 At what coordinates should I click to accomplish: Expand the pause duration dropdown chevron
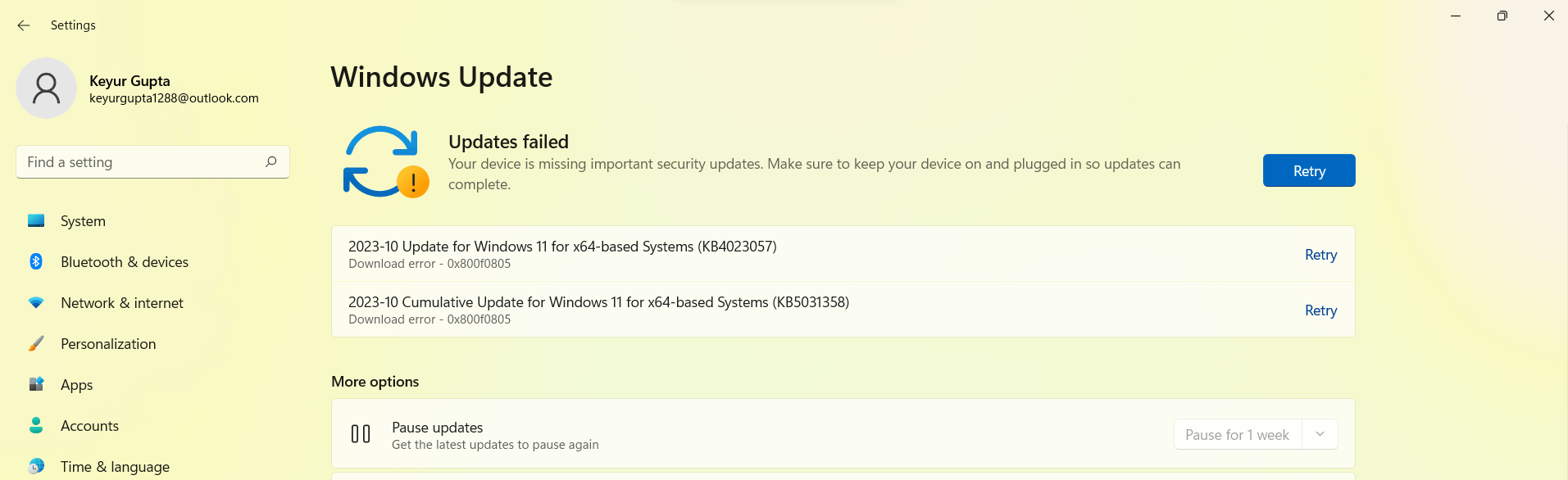tap(1320, 434)
